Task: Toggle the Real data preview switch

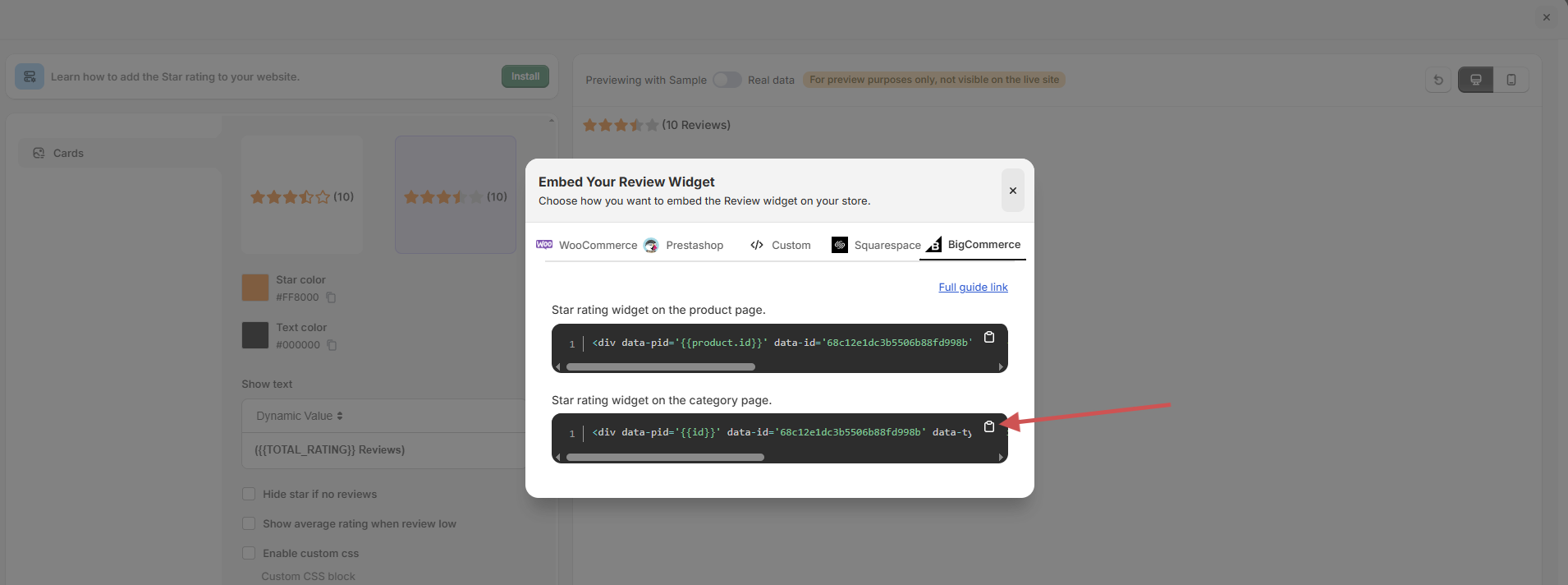Action: [x=727, y=80]
